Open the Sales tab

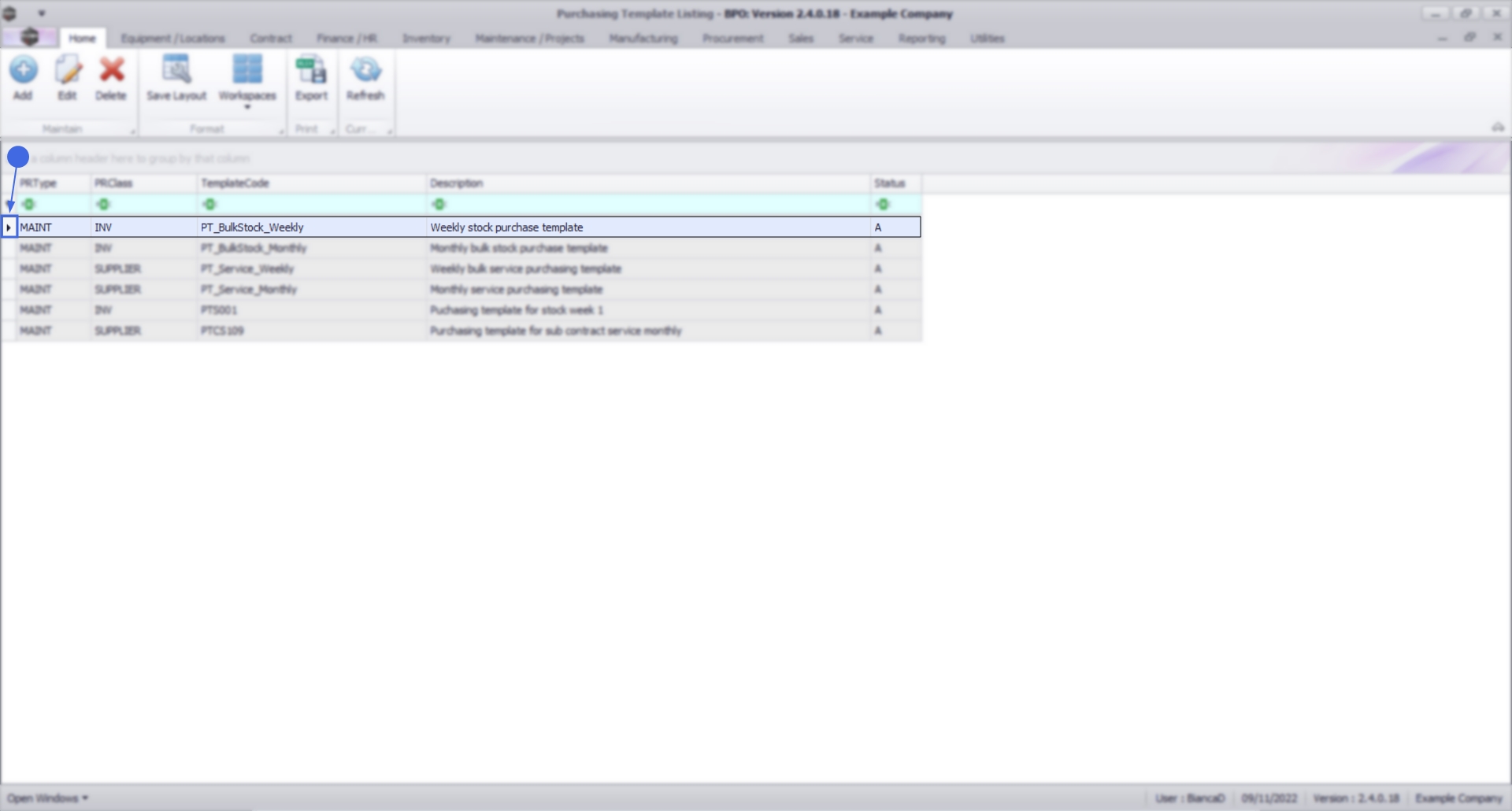[x=801, y=38]
